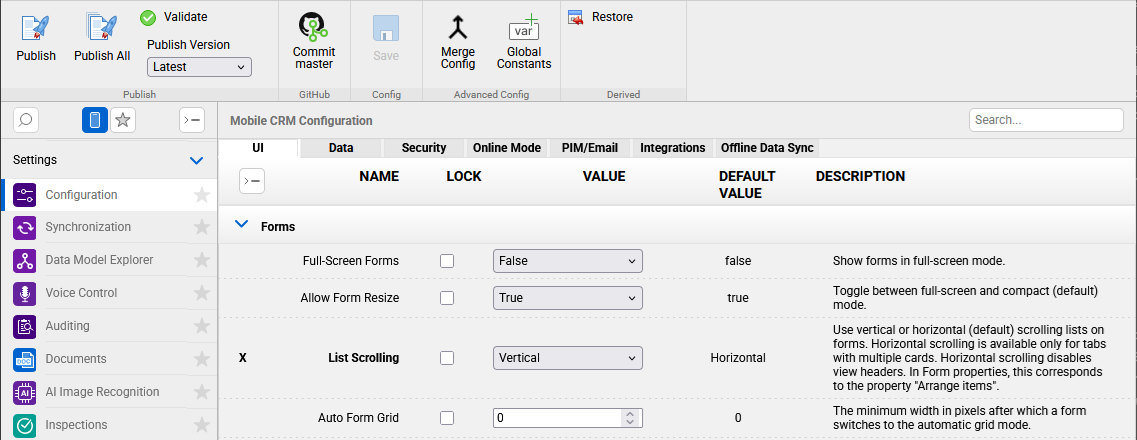Open the Global Constants var icon

[x=524, y=28]
